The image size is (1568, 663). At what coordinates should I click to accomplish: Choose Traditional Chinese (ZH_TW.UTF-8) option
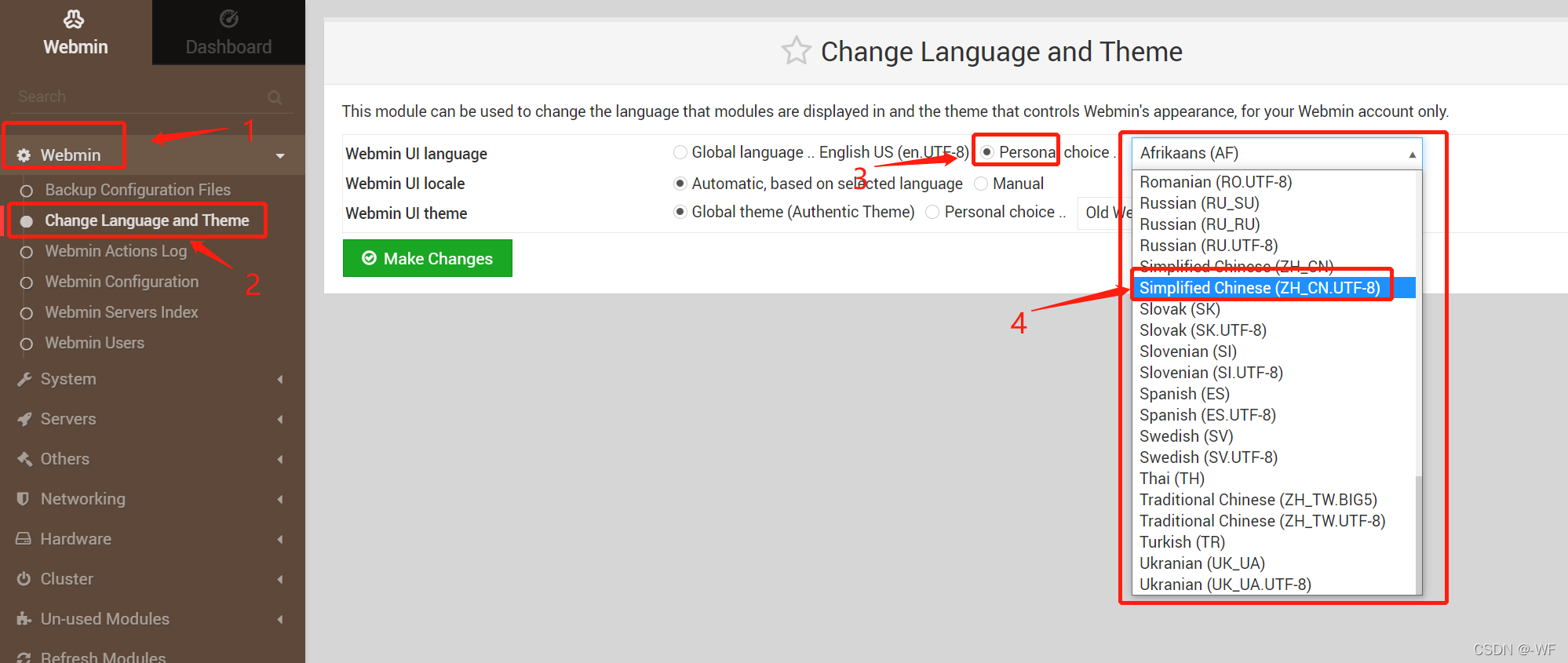pyautogui.click(x=1274, y=521)
